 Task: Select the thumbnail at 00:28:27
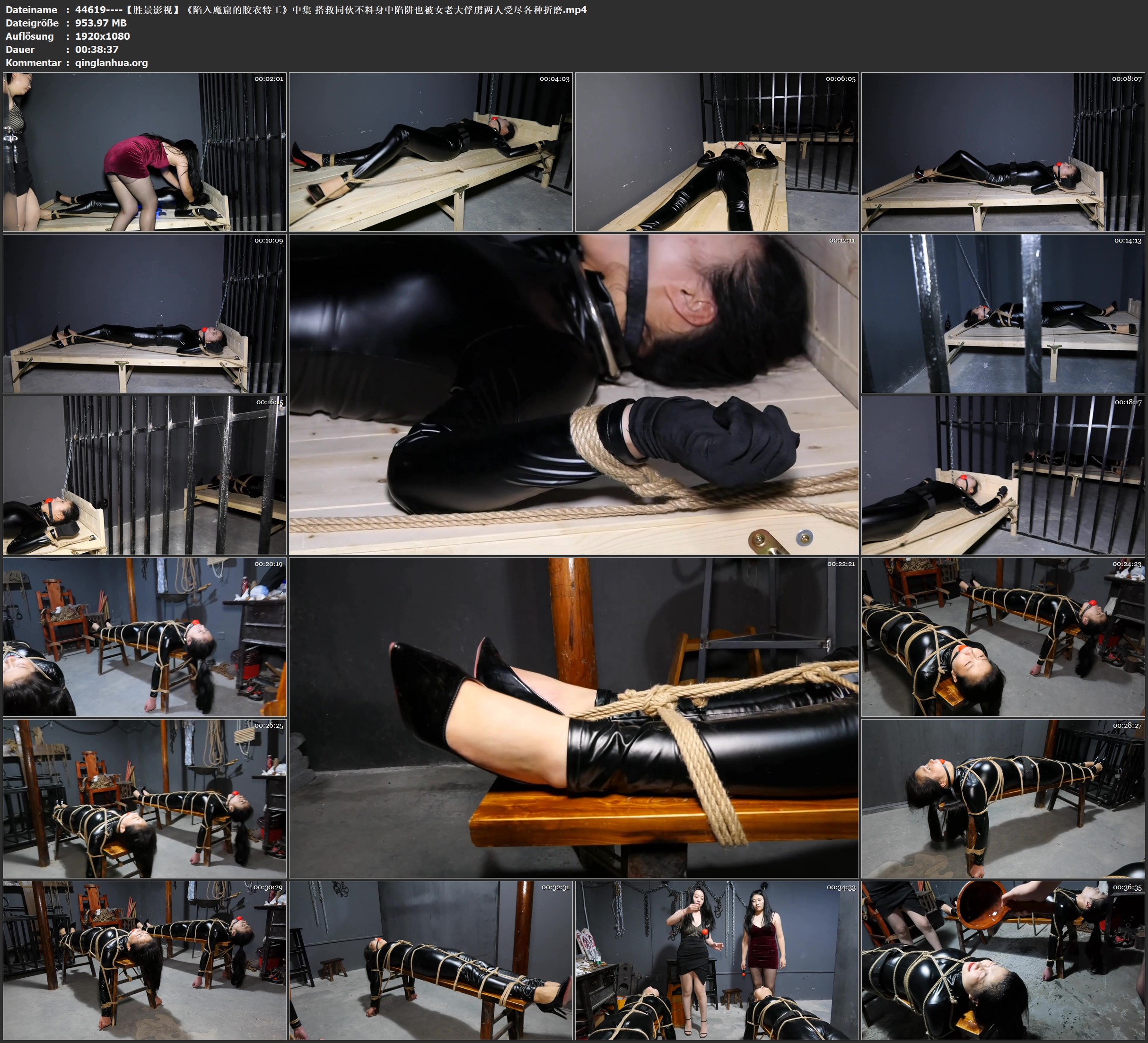pos(1002,798)
